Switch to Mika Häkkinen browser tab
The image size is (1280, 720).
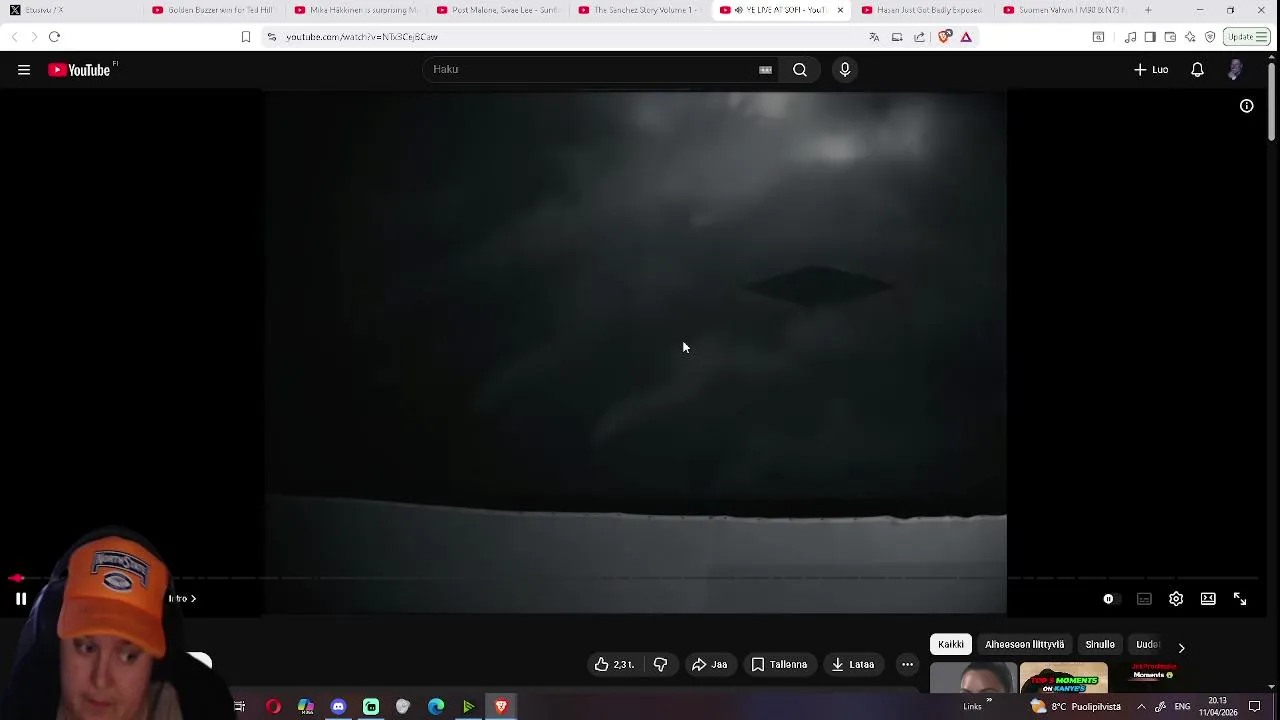[x=355, y=10]
